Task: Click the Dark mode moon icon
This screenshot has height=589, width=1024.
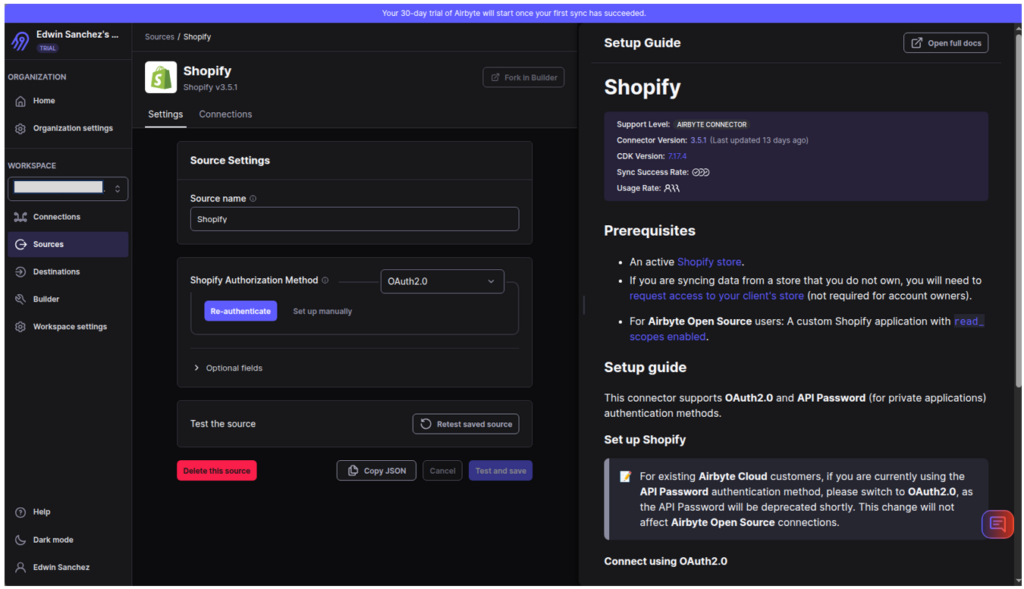Action: (x=20, y=540)
